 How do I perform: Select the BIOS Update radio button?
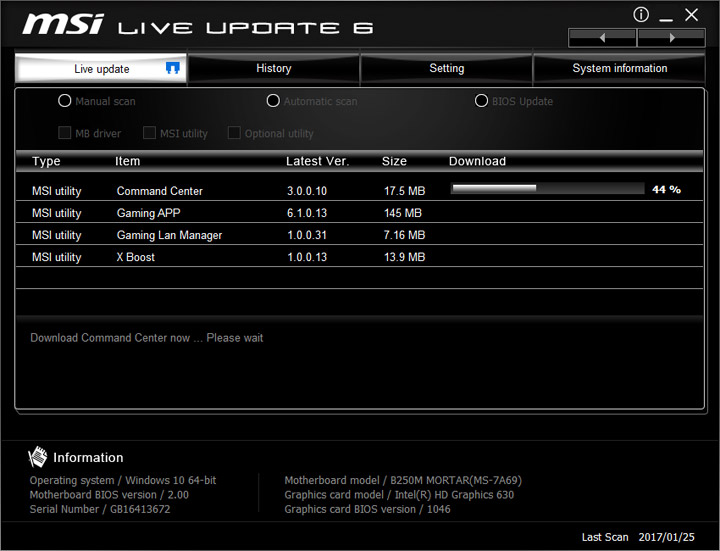tap(481, 101)
